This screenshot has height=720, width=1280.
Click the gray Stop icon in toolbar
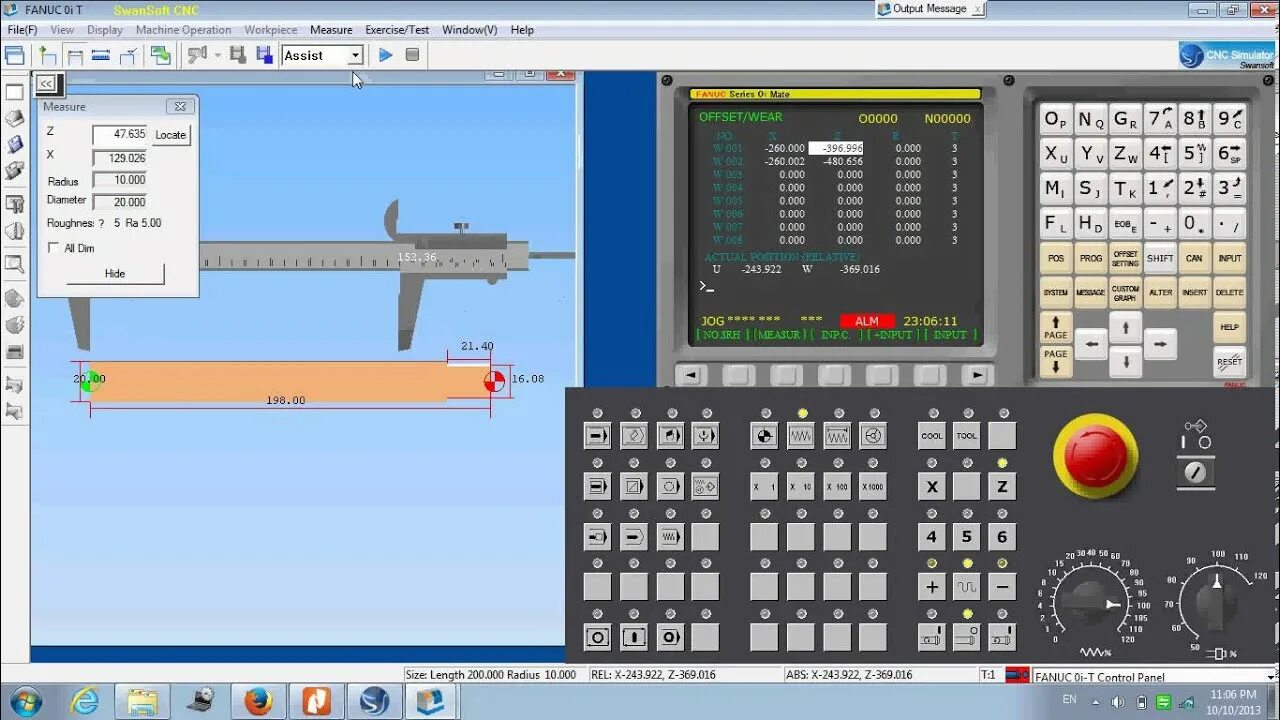click(x=412, y=55)
